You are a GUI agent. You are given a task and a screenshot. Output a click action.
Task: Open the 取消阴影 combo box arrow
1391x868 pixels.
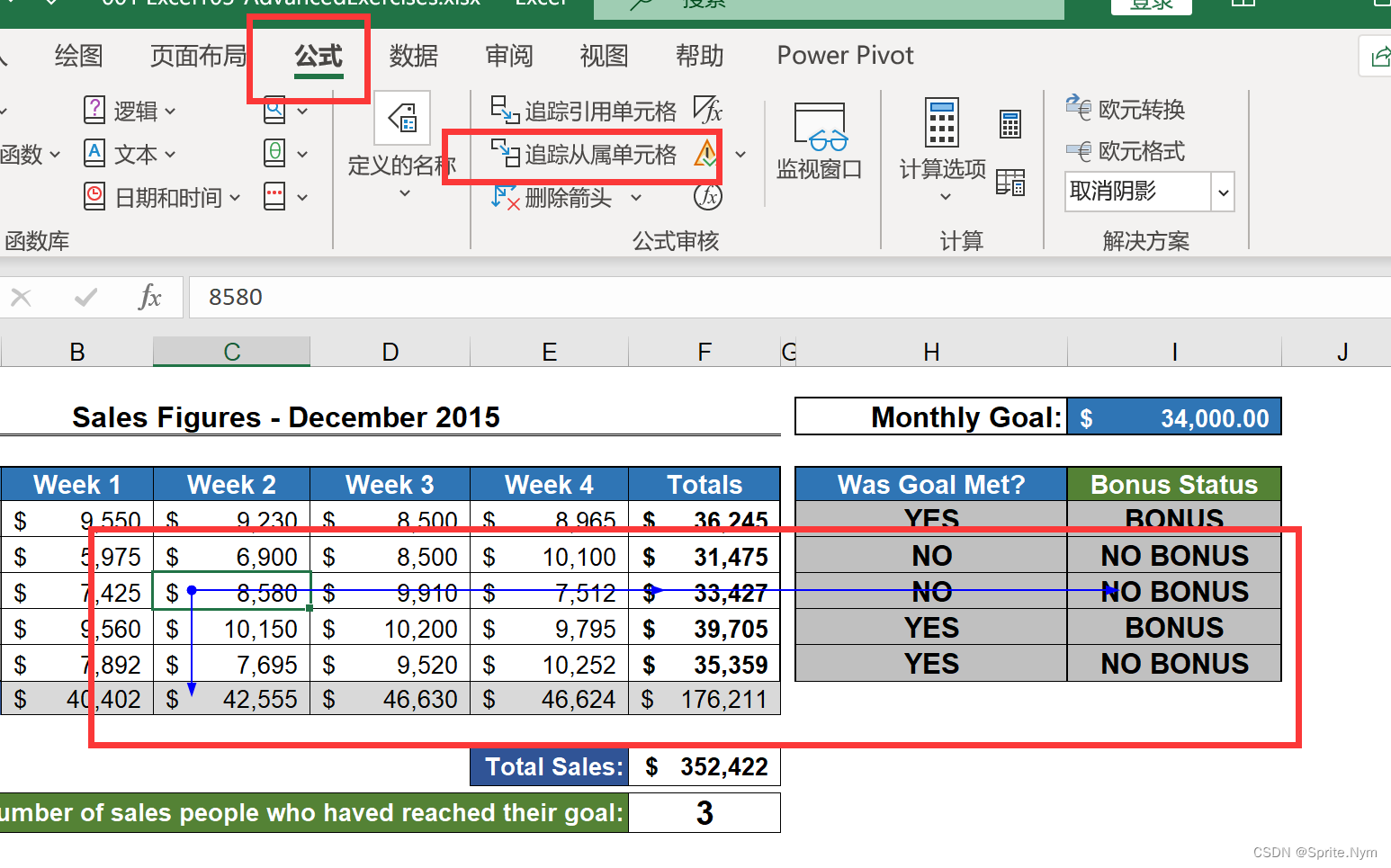1223,192
